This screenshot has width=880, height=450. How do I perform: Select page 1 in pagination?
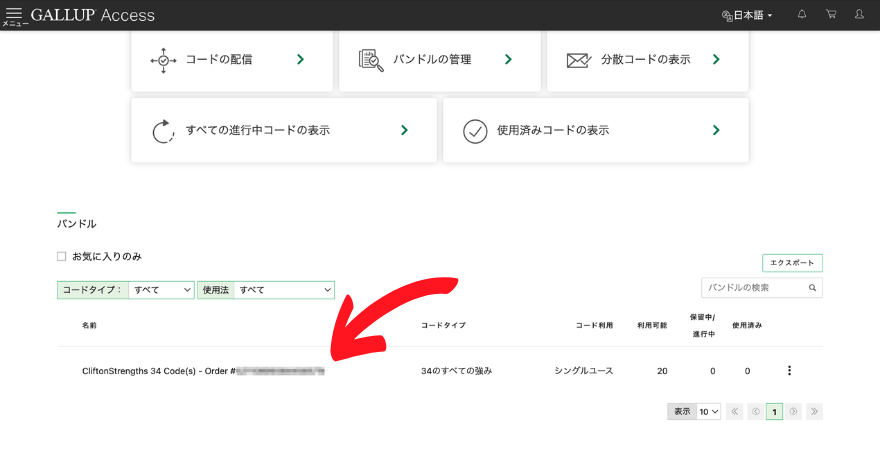pos(774,412)
